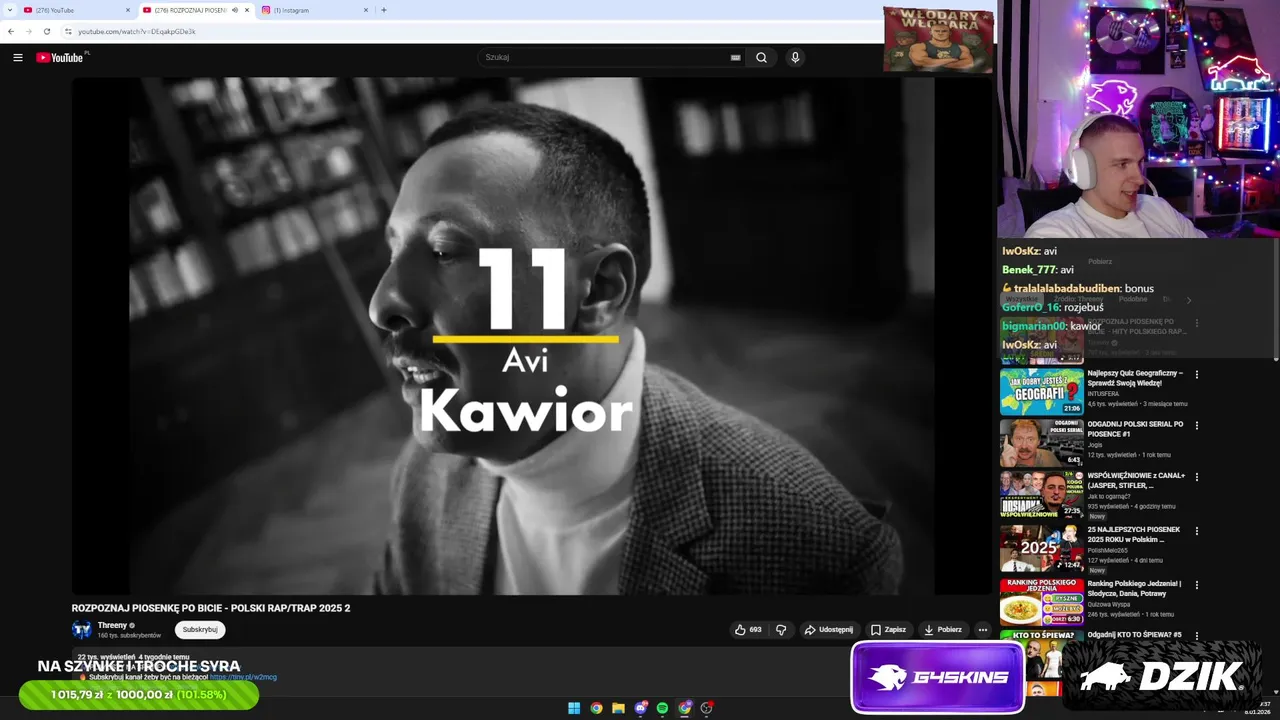Open ODGADNIJ POLSKI SERIAL PO PIOSENCE thumbnail
This screenshot has width=1280, height=720.
[1042, 443]
